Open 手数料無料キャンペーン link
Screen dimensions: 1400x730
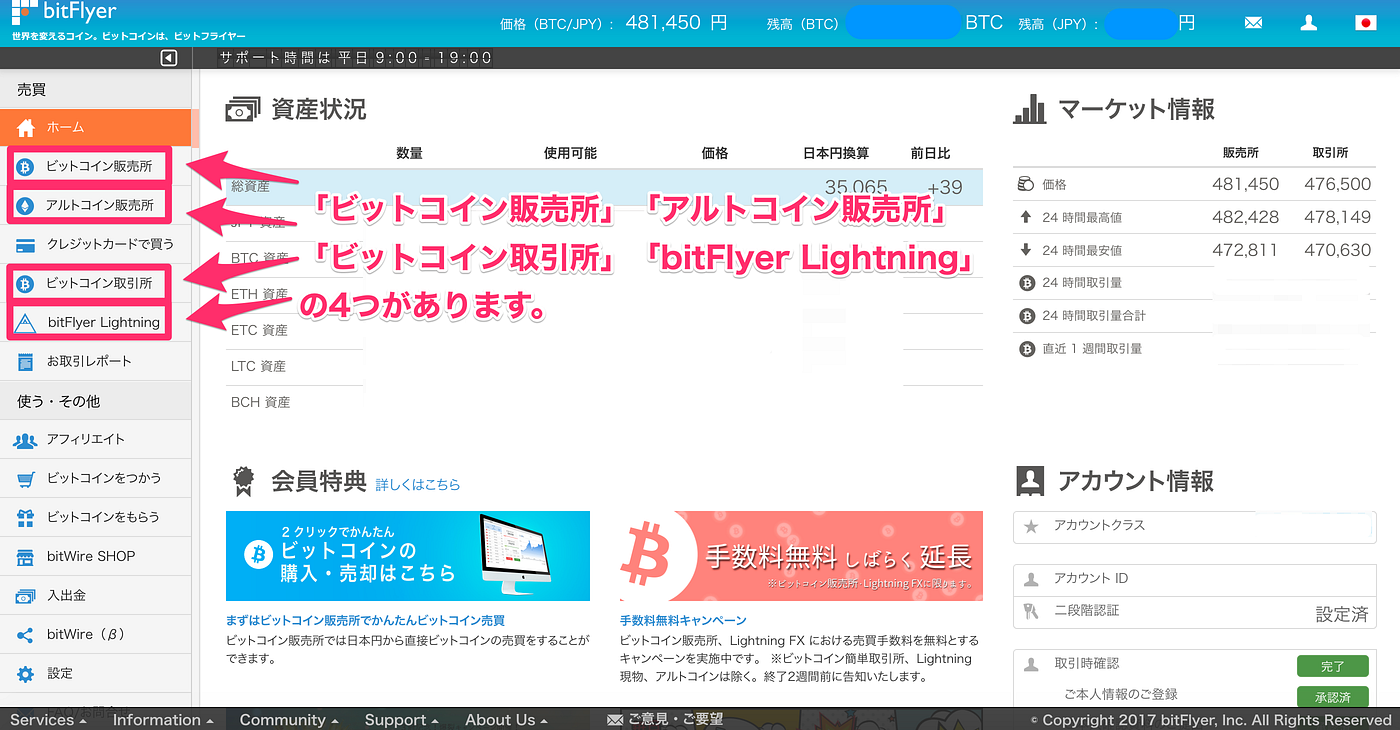point(683,620)
